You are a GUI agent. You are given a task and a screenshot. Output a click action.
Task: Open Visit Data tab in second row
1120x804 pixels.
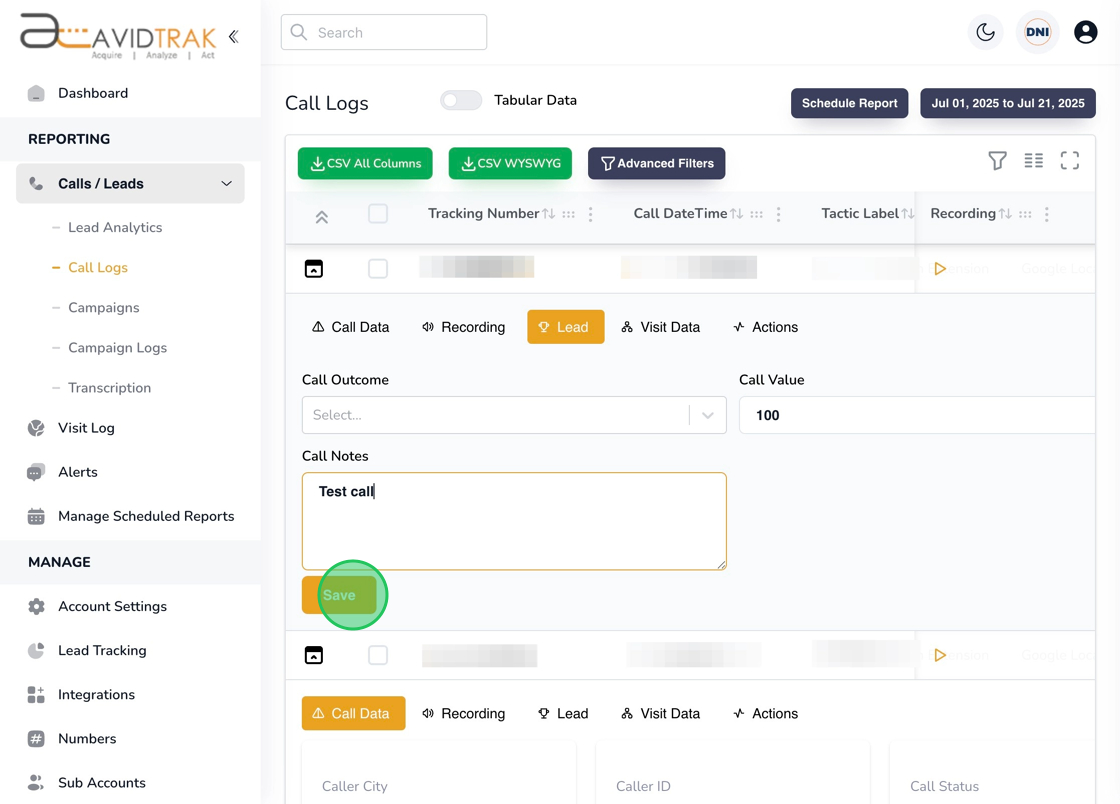click(660, 713)
